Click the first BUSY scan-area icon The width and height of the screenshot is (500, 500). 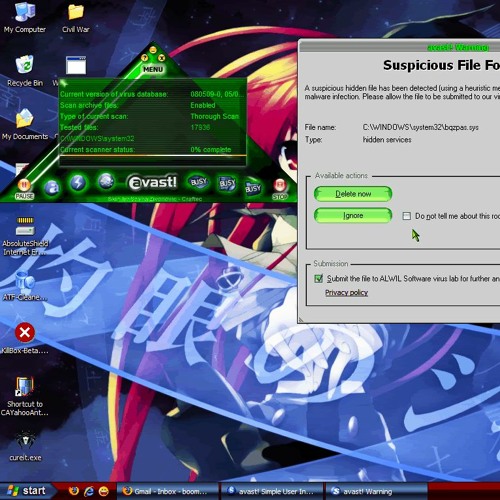pos(198,182)
